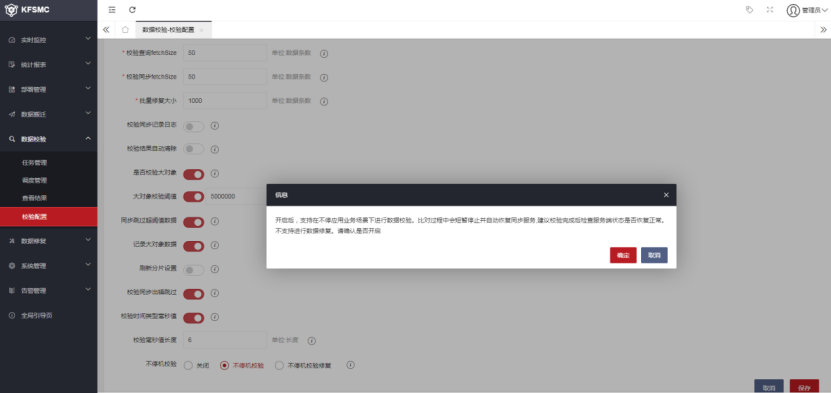The height and width of the screenshot is (393, 831).
Task: Click the 告警管理 sidebar icon
Action: [12, 291]
